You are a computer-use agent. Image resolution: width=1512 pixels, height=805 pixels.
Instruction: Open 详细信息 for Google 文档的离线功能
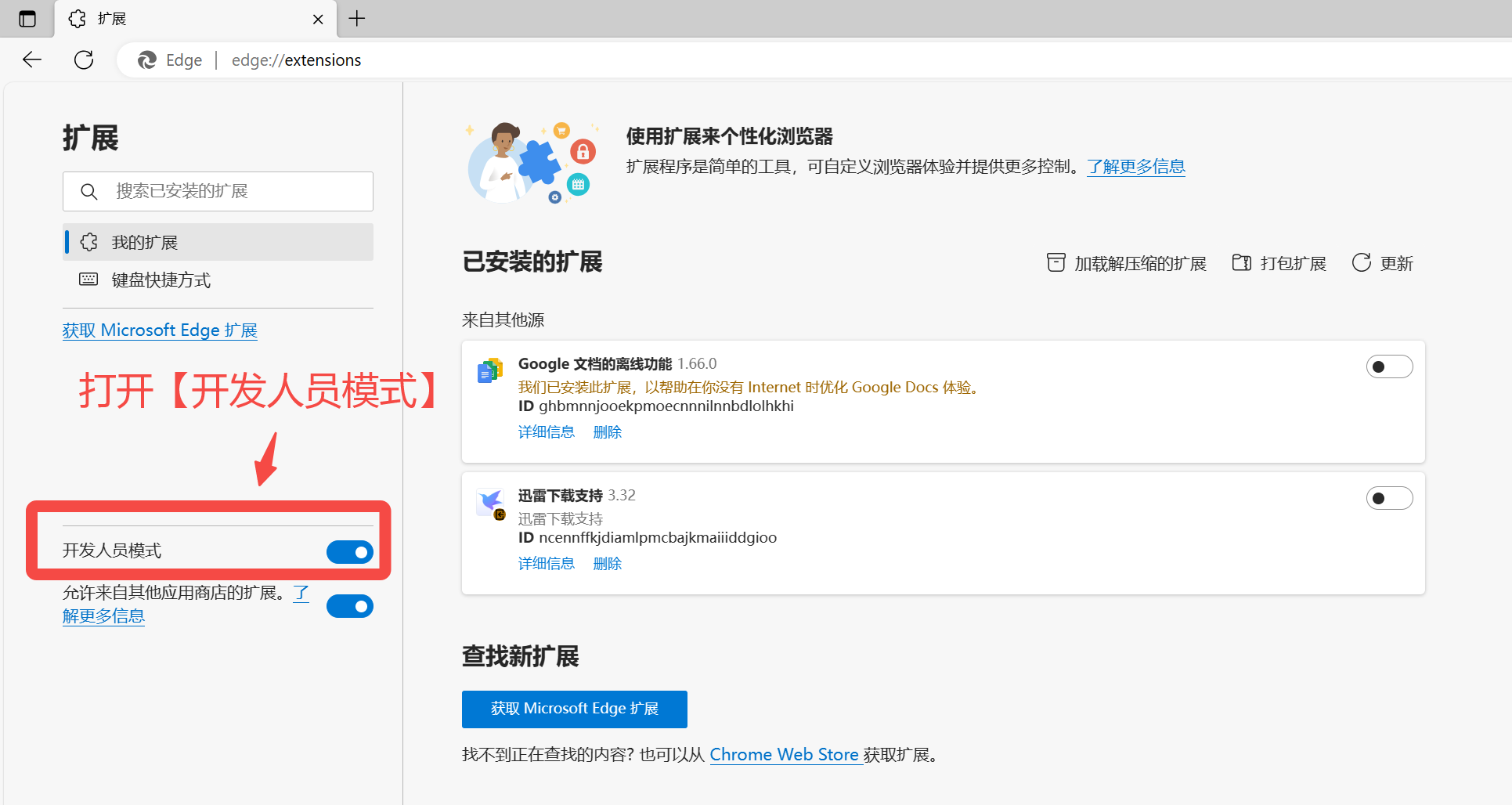(547, 432)
